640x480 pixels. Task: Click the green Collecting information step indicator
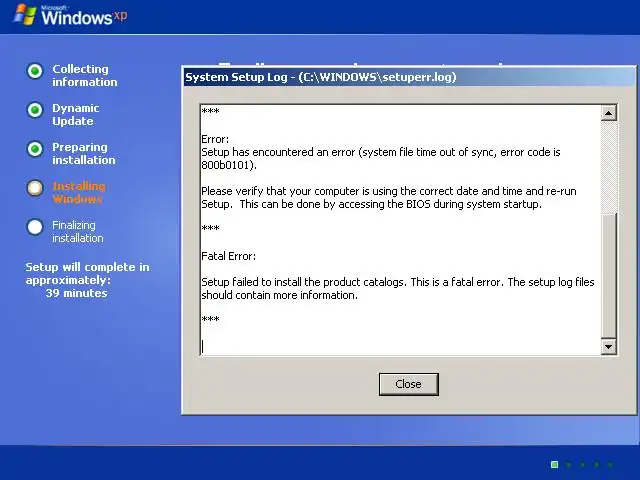(x=35, y=71)
